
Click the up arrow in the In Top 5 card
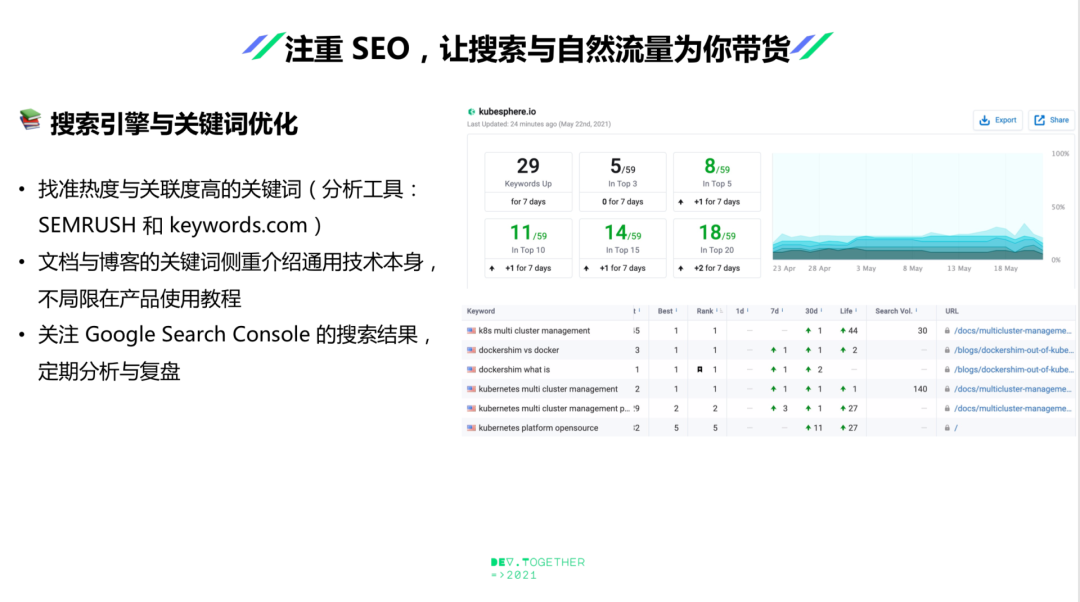coord(681,202)
